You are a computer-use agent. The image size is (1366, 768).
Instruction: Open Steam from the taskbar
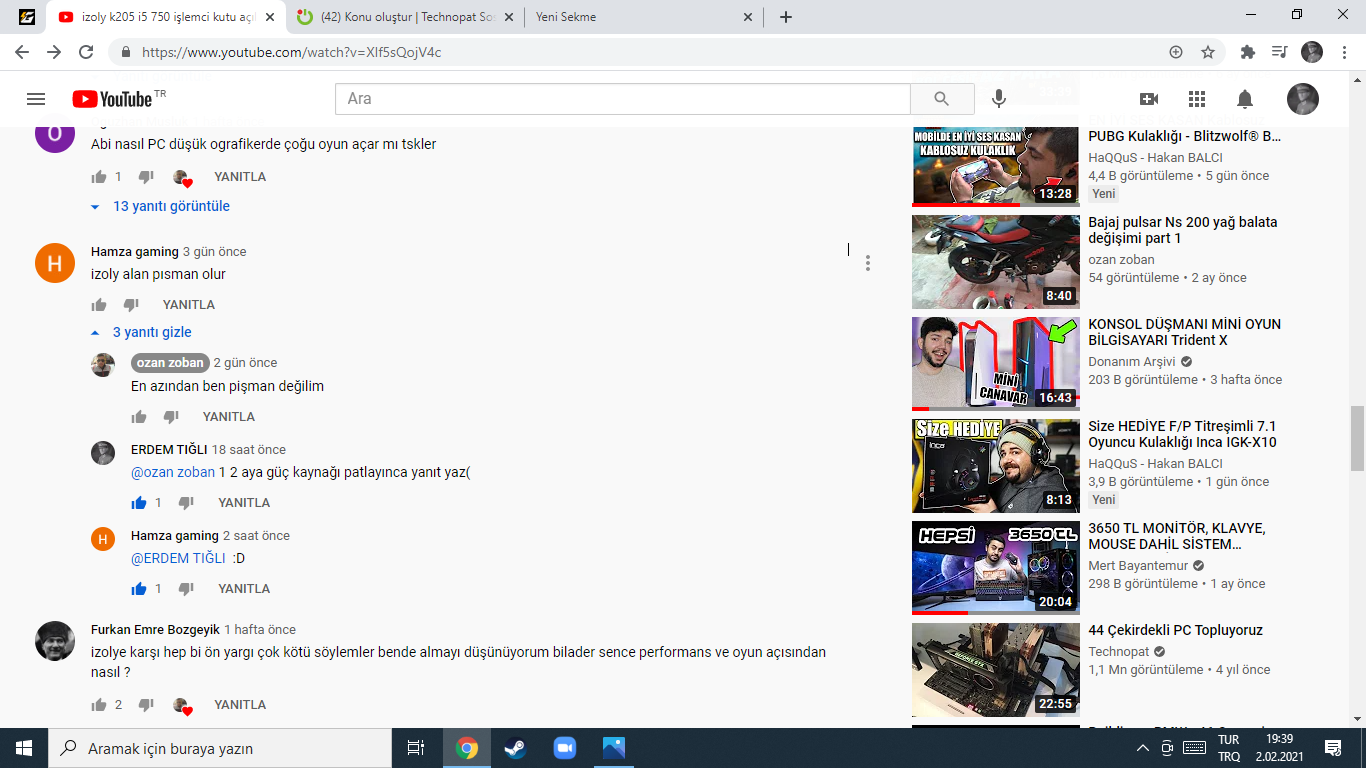[515, 748]
